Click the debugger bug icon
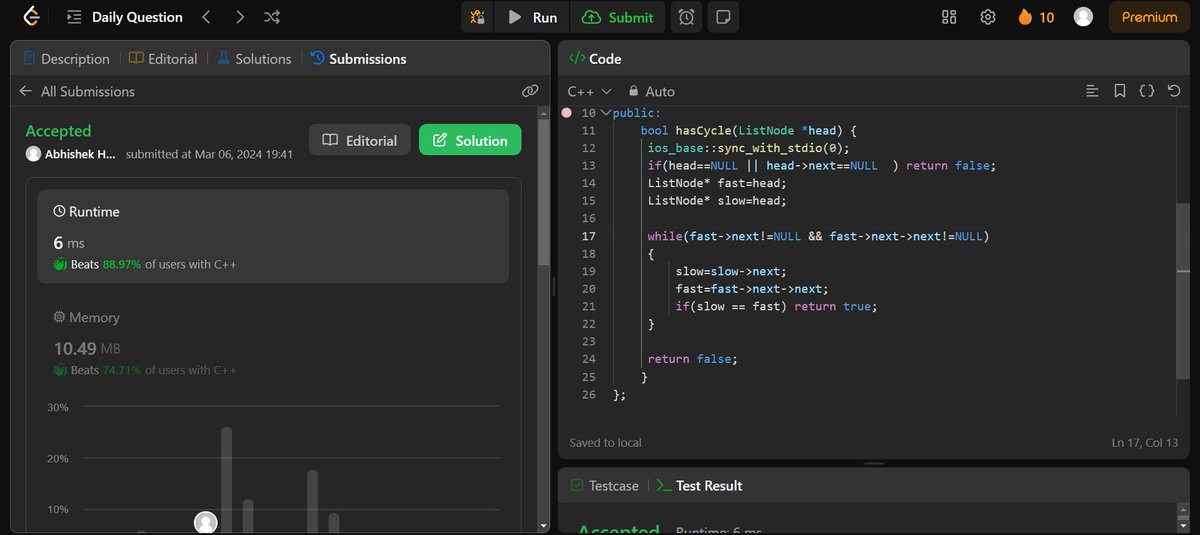This screenshot has height=535, width=1200. pos(479,17)
